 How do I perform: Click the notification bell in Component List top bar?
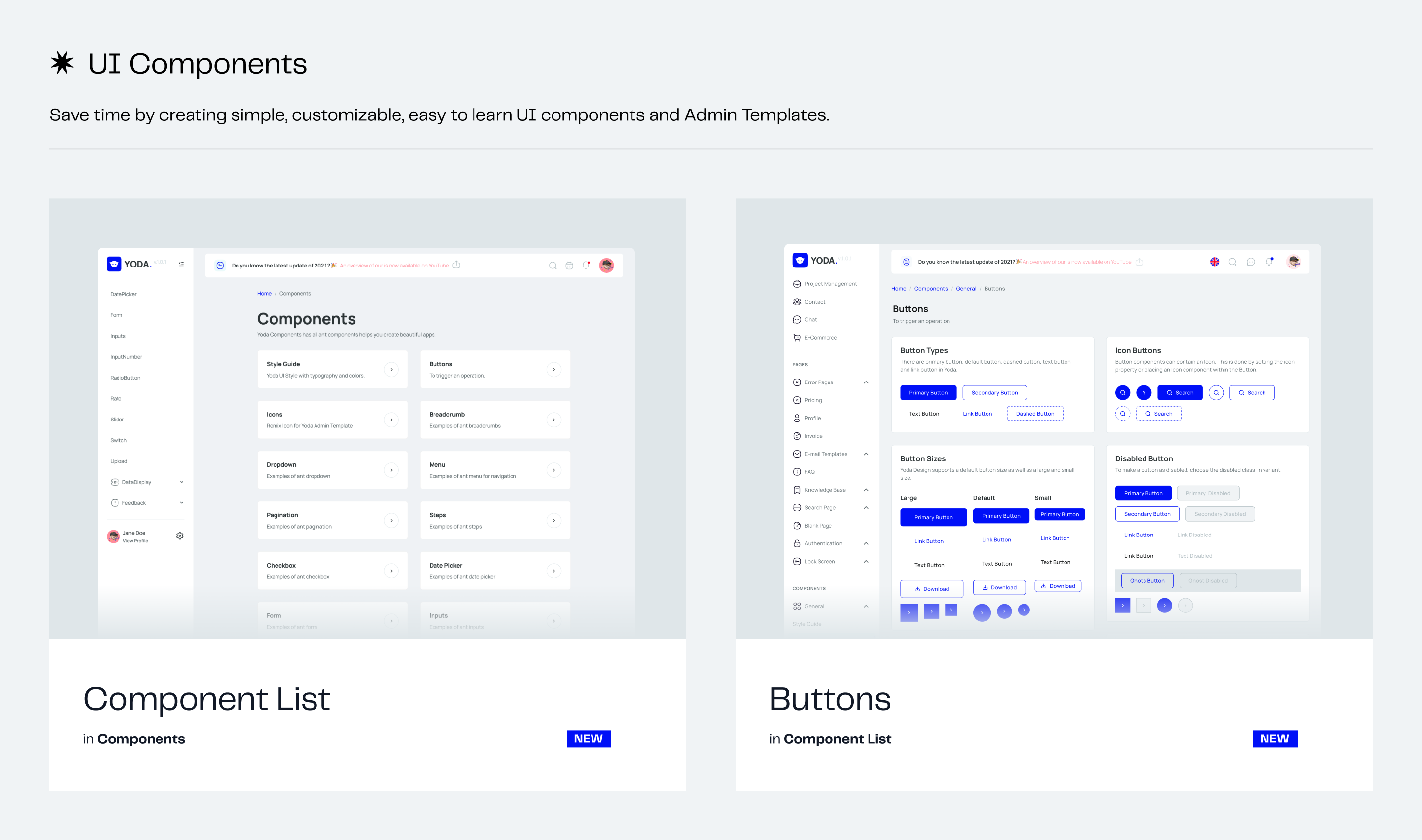586,265
